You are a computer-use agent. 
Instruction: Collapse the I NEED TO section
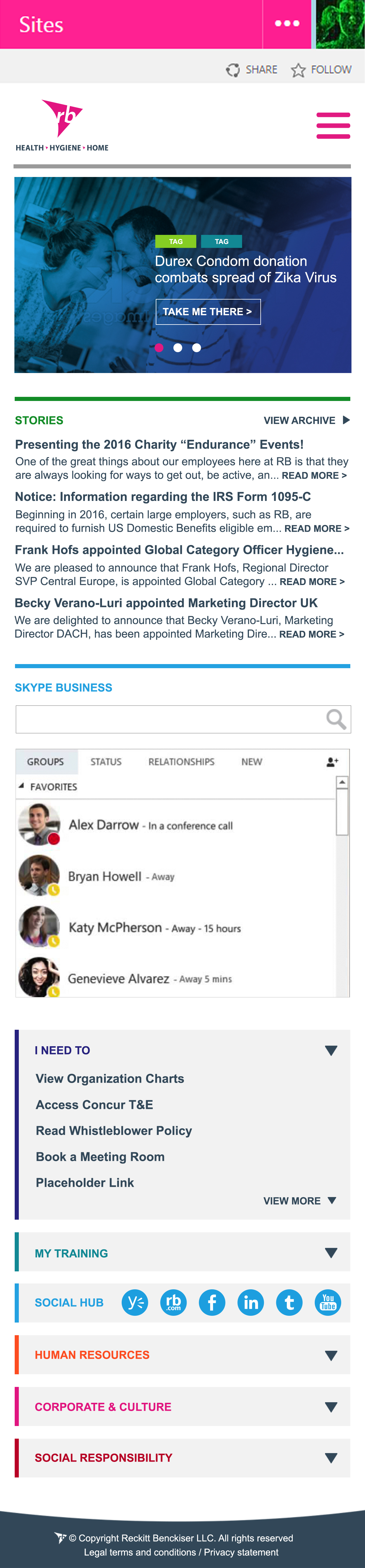331,1051
